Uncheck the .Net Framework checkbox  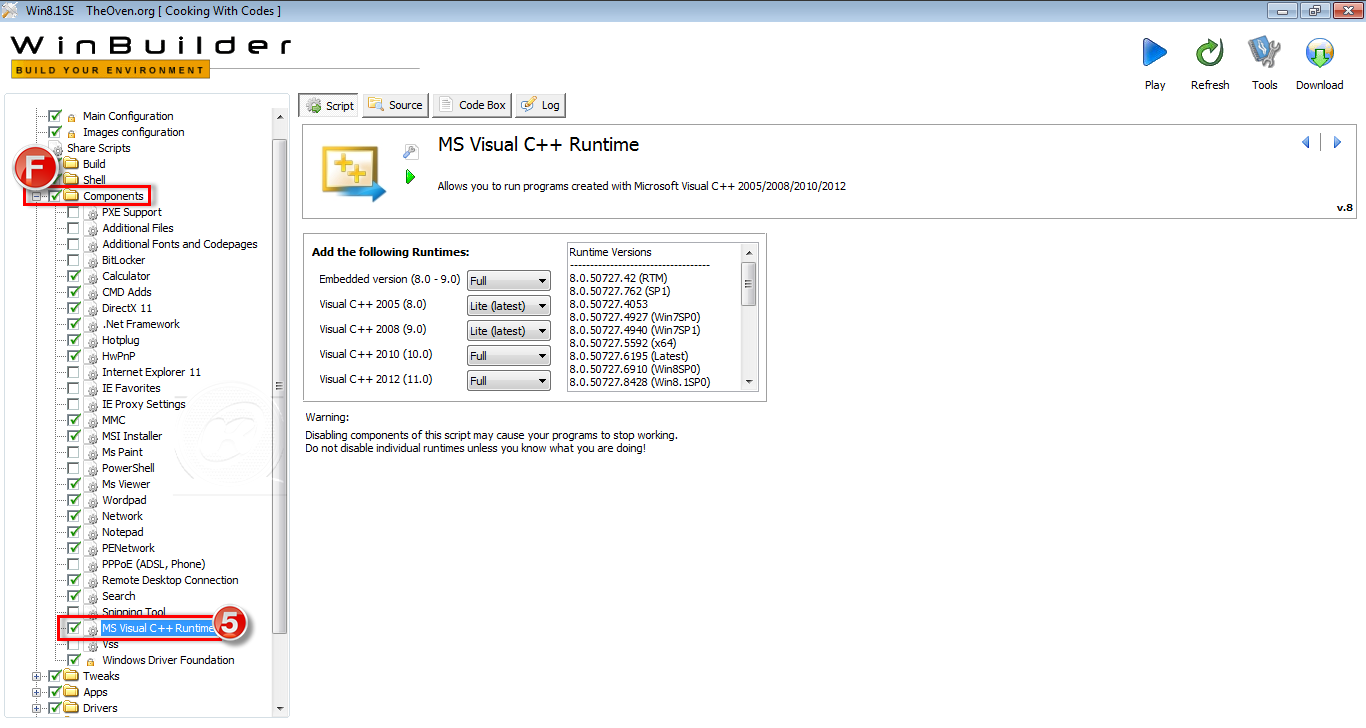pyautogui.click(x=74, y=324)
